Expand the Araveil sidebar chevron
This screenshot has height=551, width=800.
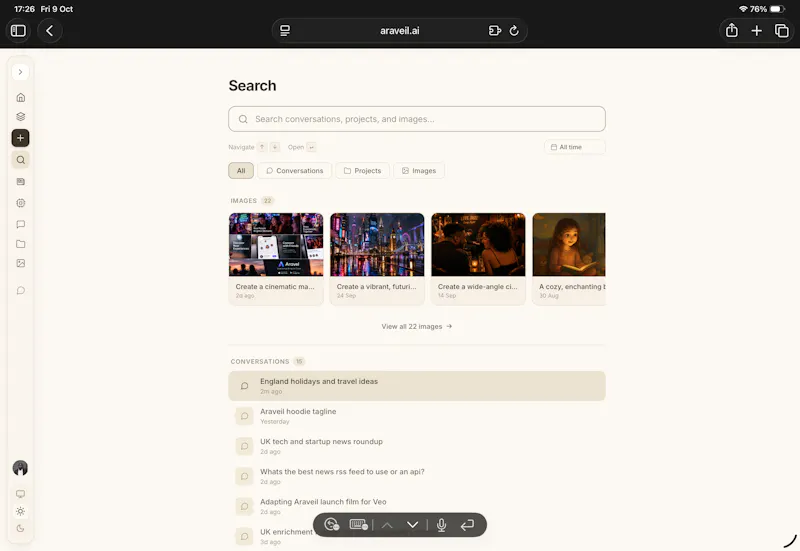pos(20,72)
